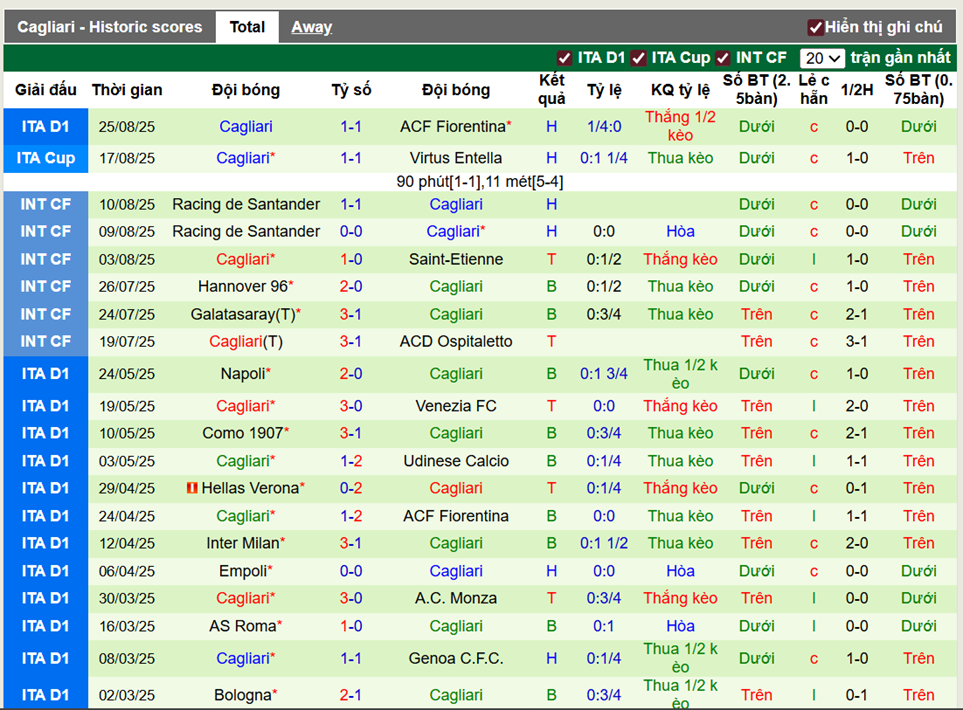The width and height of the screenshot is (963, 710).
Task: Open ACF Fiorentina in the 25/08/25 row
Action: [x=453, y=127]
